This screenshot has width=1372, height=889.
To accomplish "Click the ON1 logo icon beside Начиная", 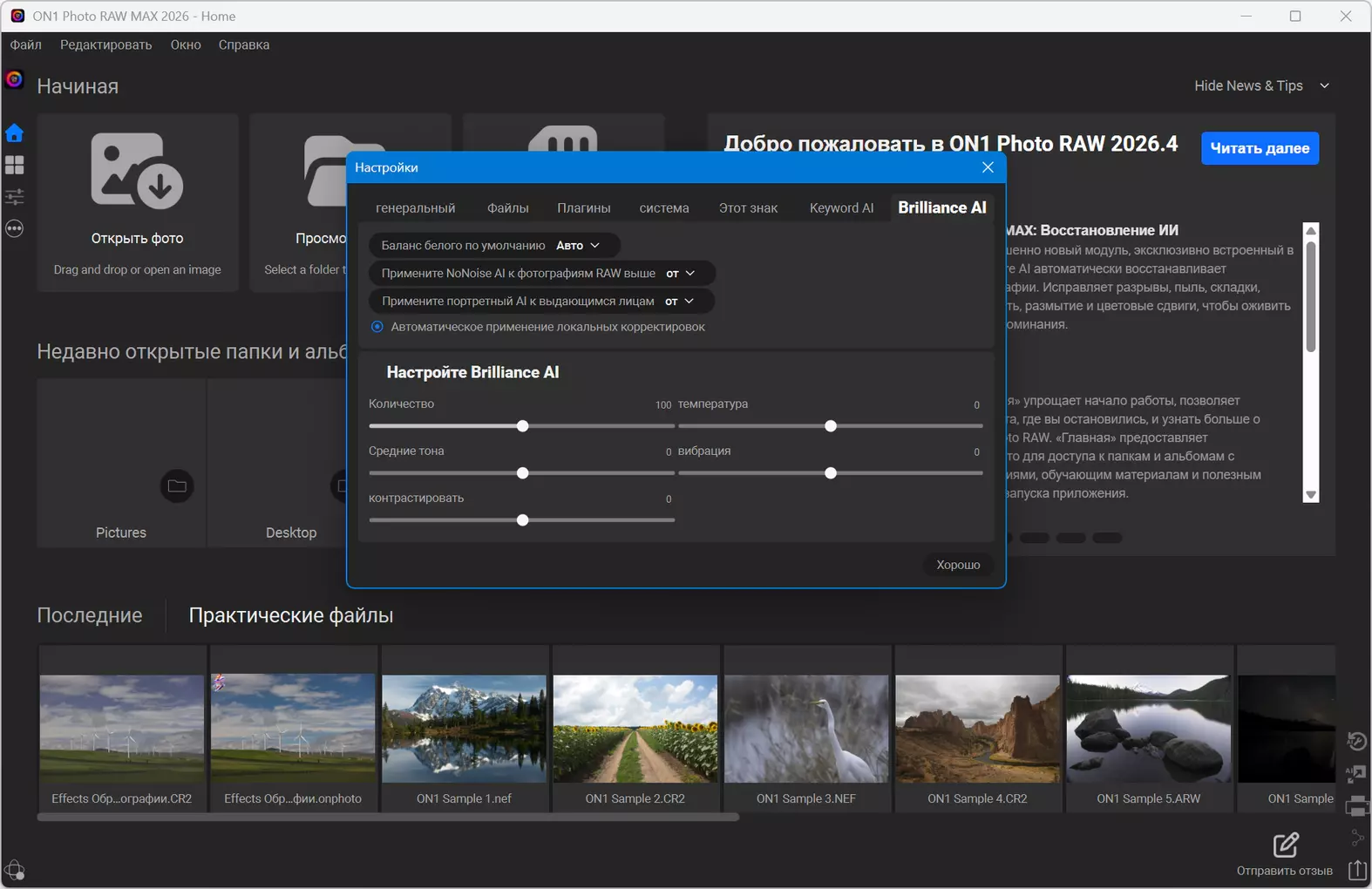I will 14,79.
